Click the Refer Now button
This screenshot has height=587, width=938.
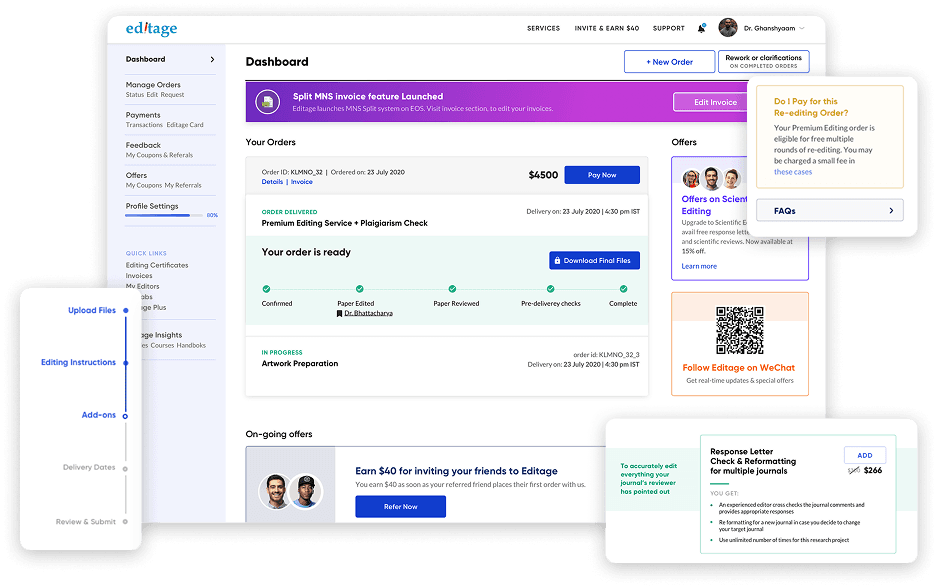(x=400, y=507)
